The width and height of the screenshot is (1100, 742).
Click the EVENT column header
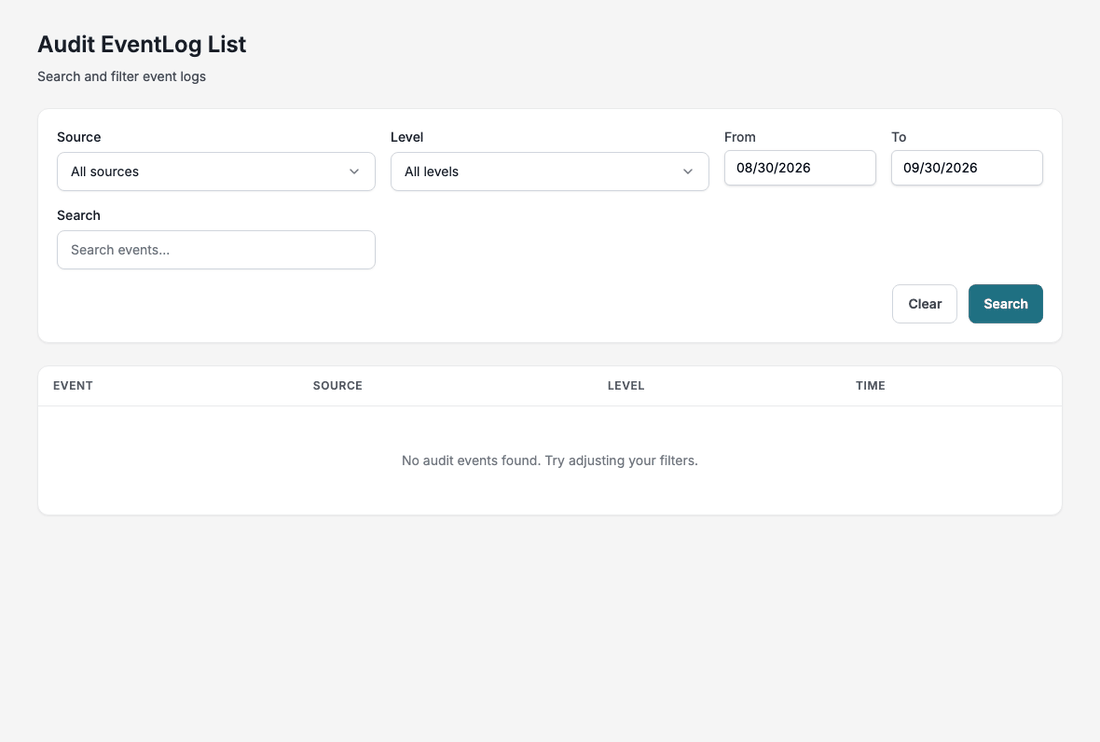pyautogui.click(x=73, y=386)
